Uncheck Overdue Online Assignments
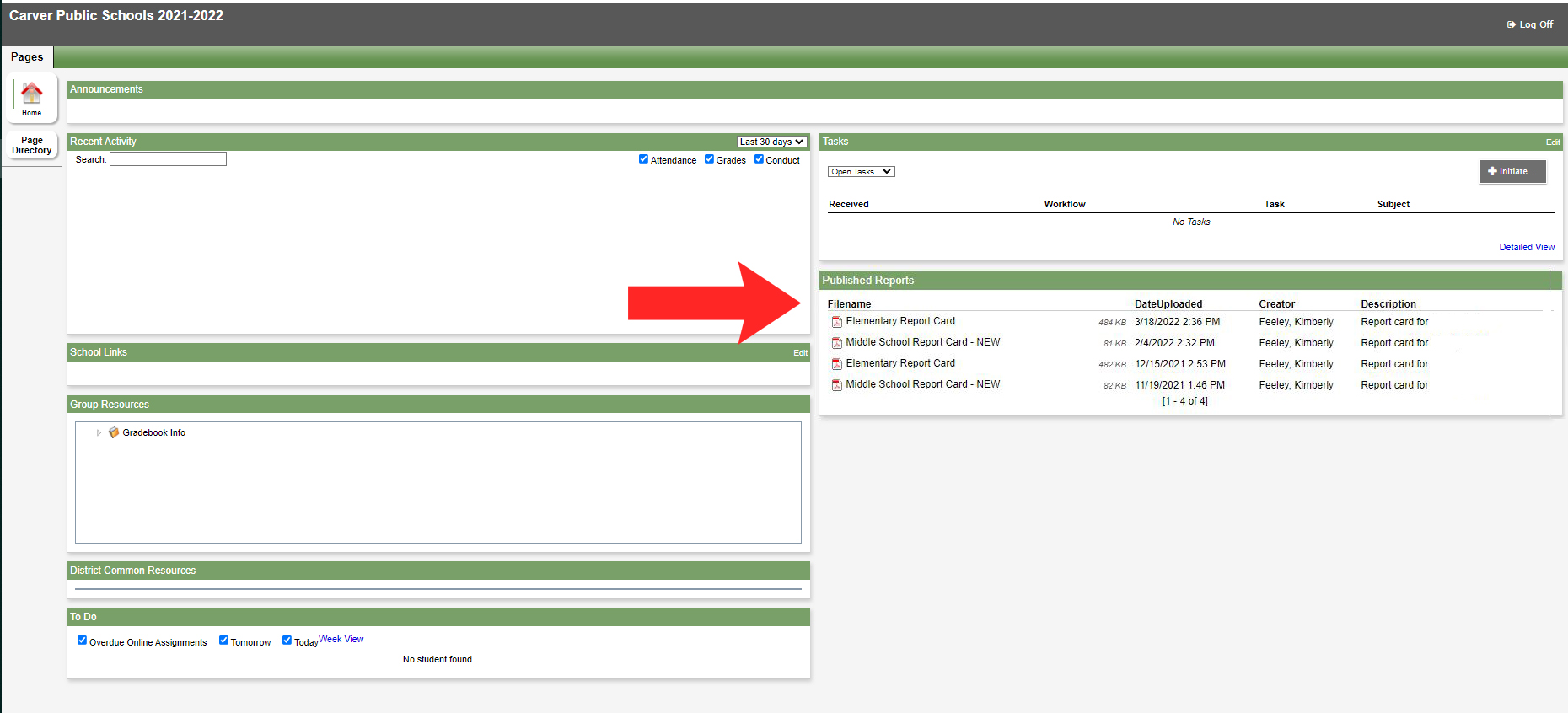 pos(82,641)
